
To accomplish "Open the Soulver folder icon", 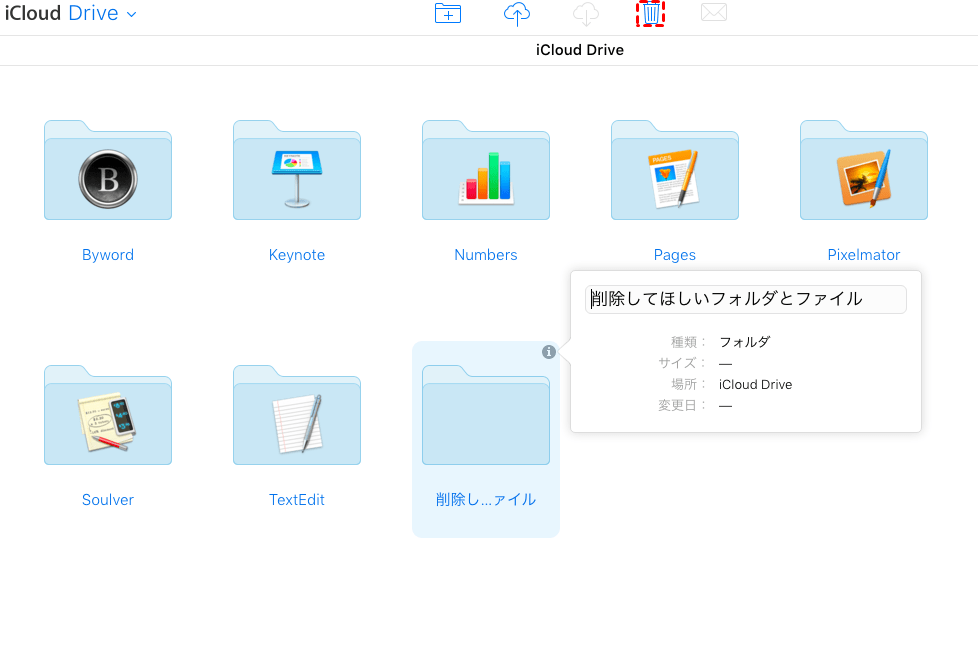I will 108,416.
